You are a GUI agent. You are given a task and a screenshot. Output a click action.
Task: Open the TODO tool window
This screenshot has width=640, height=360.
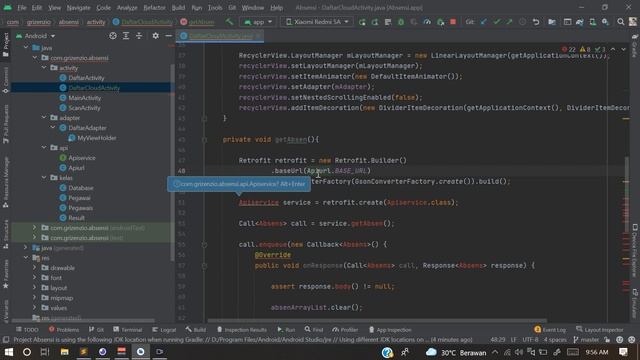point(27,330)
